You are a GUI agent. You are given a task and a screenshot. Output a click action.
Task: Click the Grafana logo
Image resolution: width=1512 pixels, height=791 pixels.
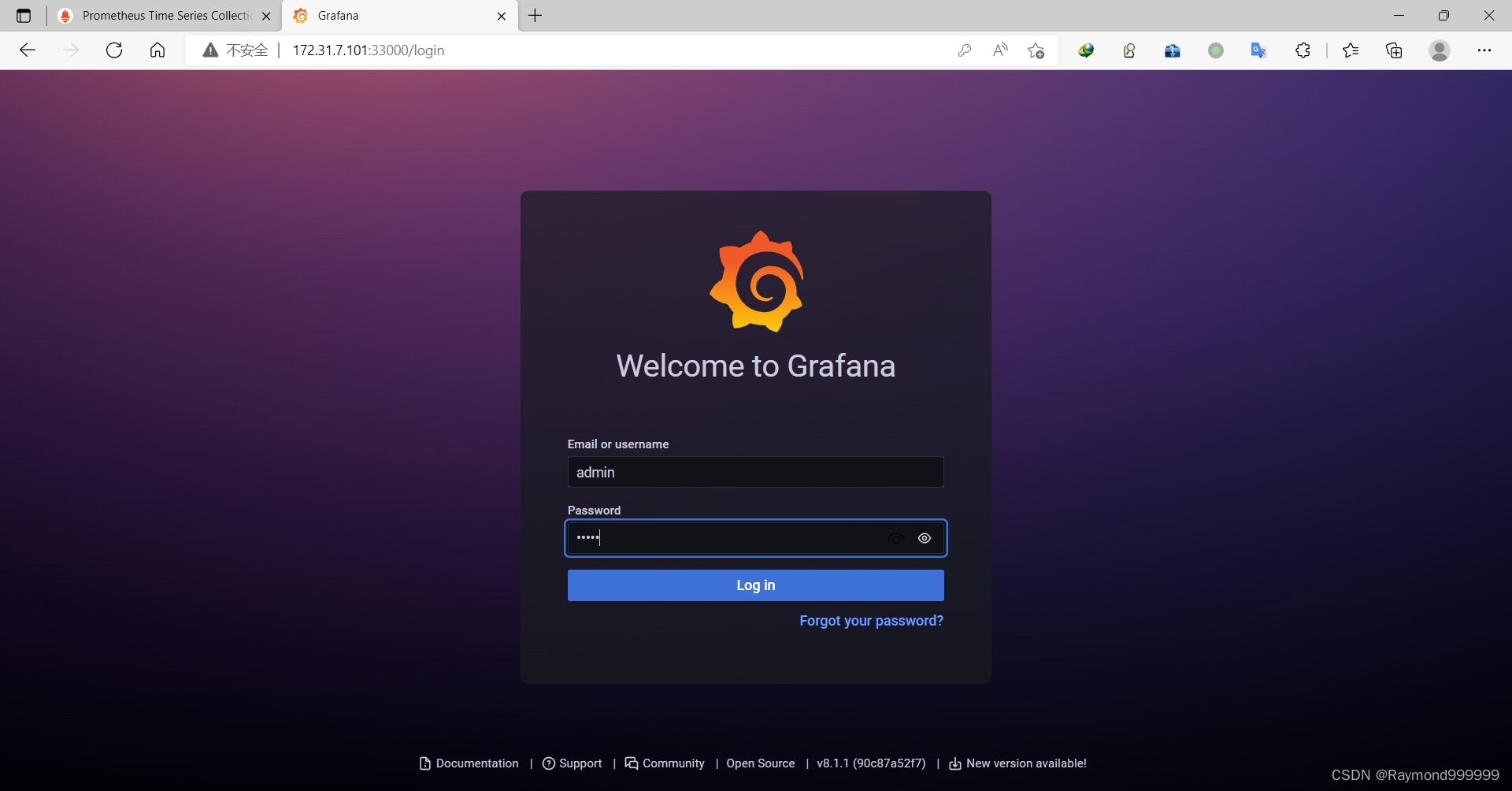[757, 281]
